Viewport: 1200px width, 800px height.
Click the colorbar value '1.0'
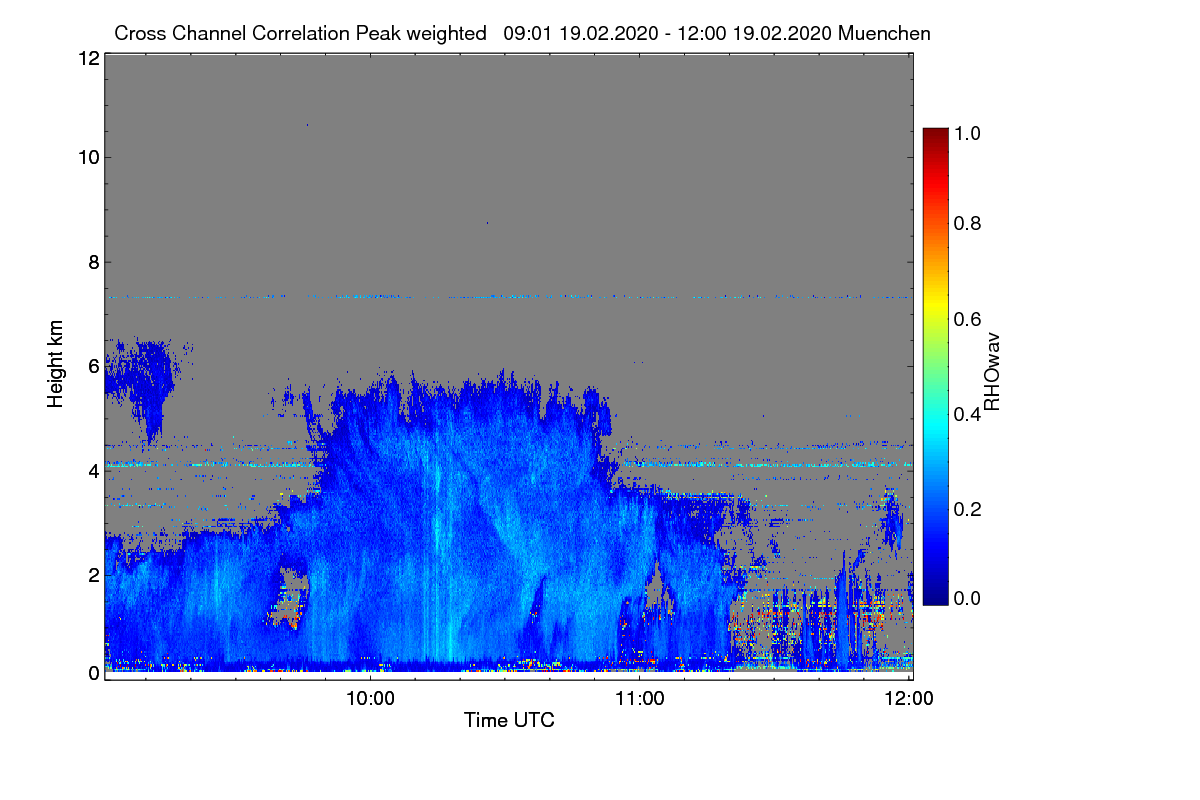point(968,133)
